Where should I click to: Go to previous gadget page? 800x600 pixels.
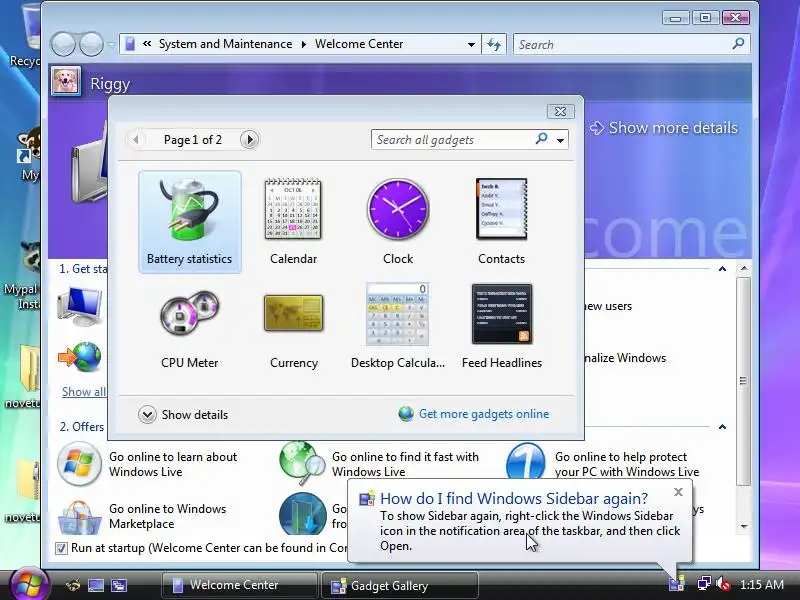[x=136, y=140]
